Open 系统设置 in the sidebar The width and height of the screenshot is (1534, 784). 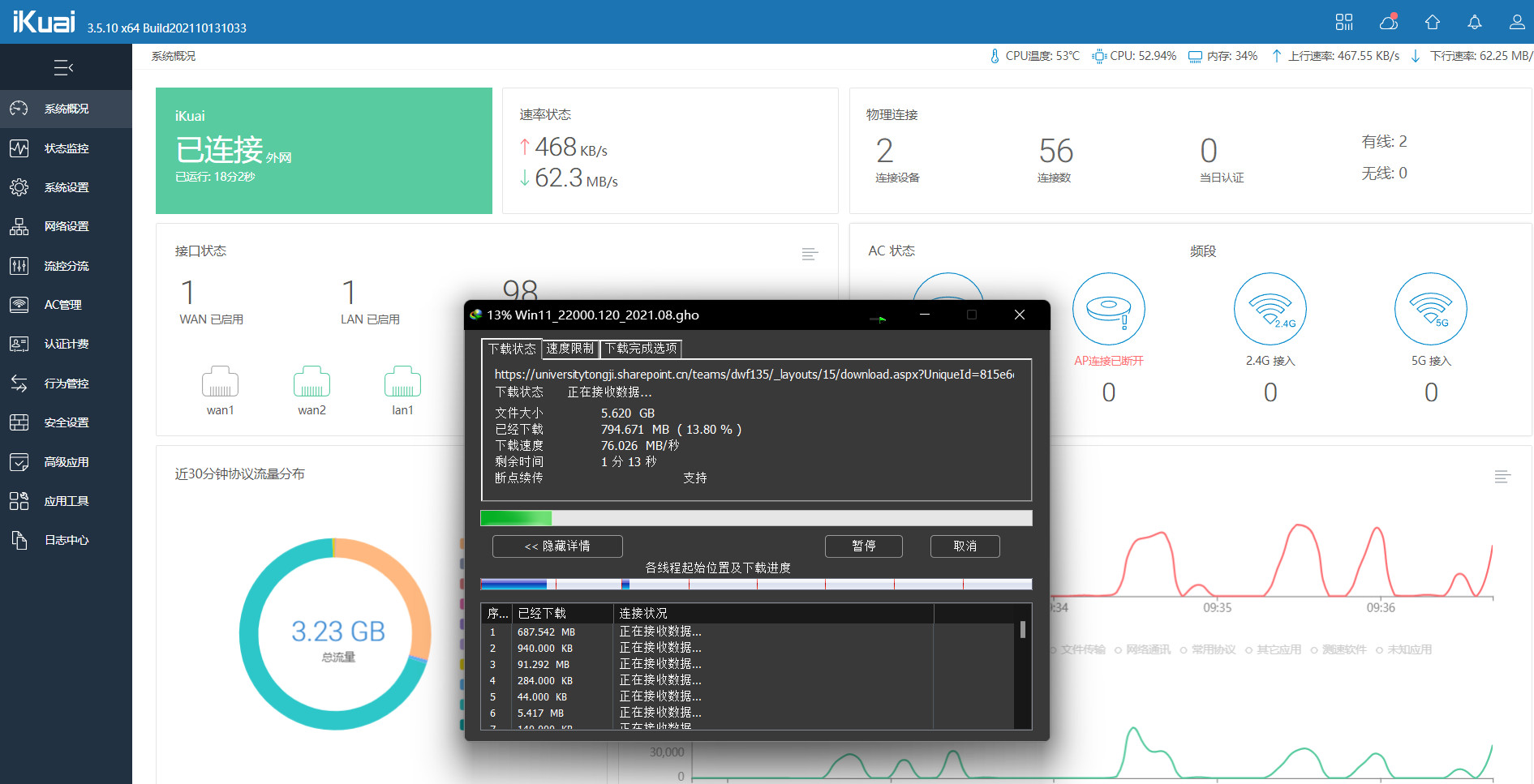66,187
